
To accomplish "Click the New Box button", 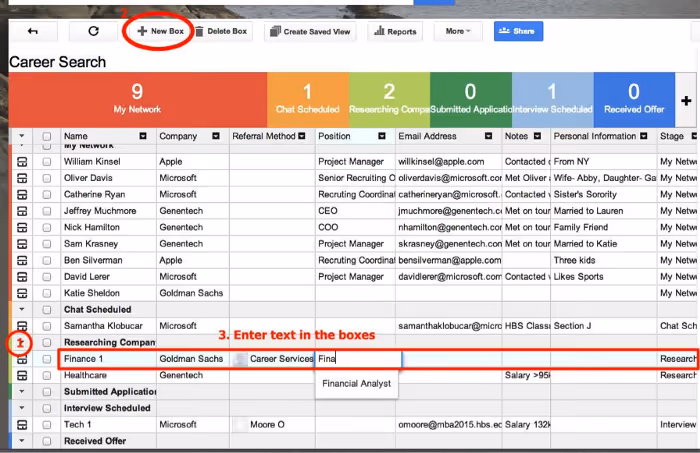I will pyautogui.click(x=161, y=31).
